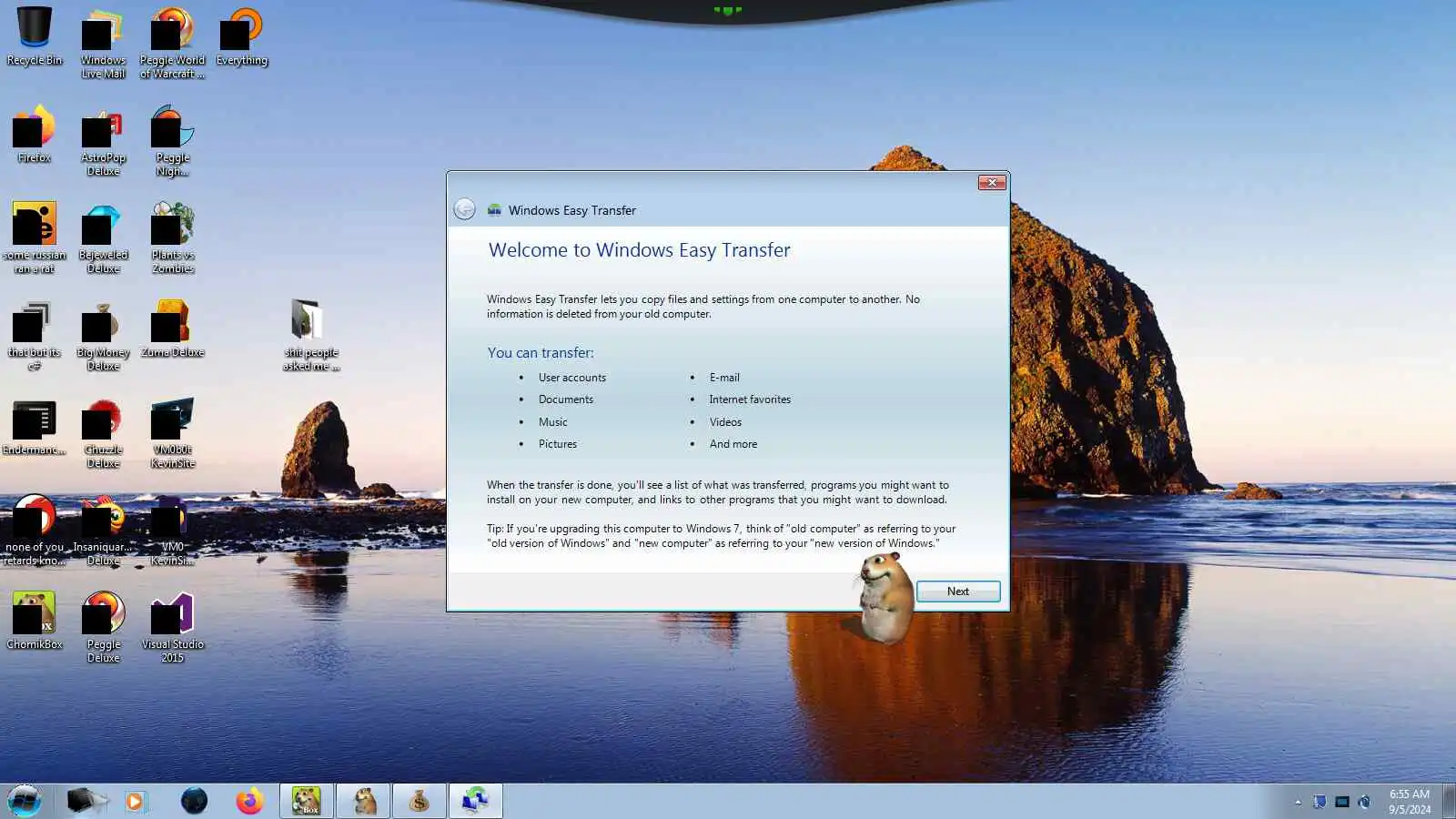Close the Windows Easy Transfer dialog
Viewport: 1456px width, 819px height.
click(992, 183)
